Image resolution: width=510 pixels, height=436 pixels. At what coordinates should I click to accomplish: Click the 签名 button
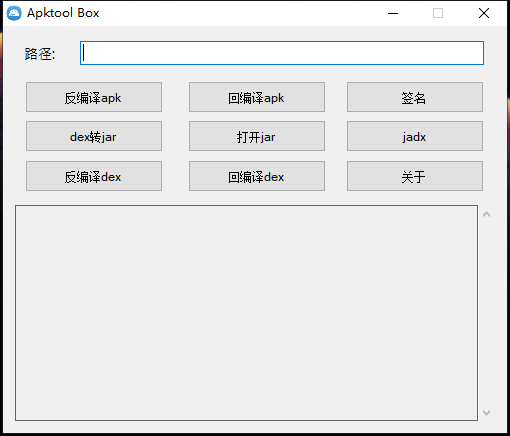(x=415, y=97)
